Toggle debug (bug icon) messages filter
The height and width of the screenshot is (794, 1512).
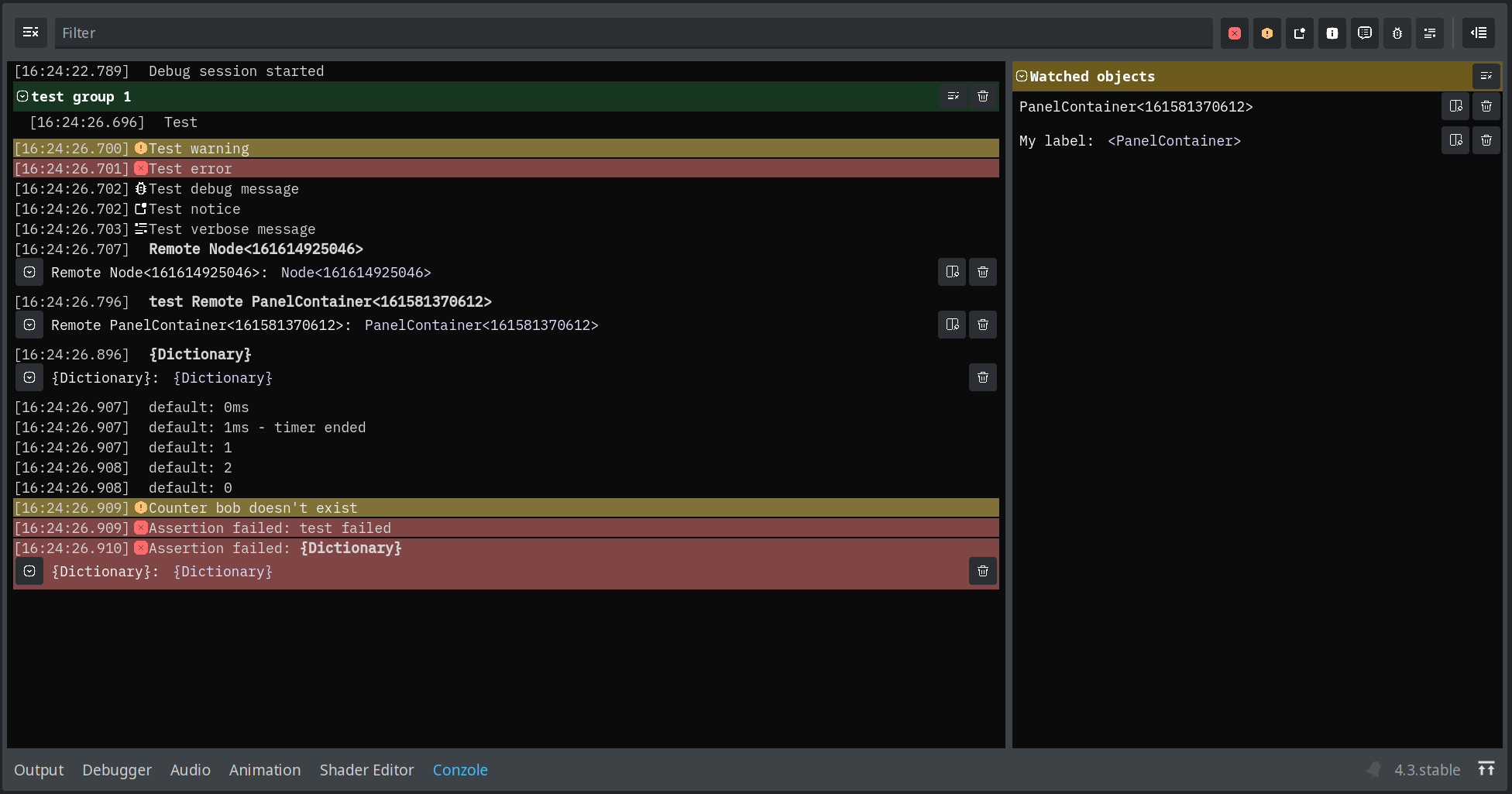tap(1397, 33)
